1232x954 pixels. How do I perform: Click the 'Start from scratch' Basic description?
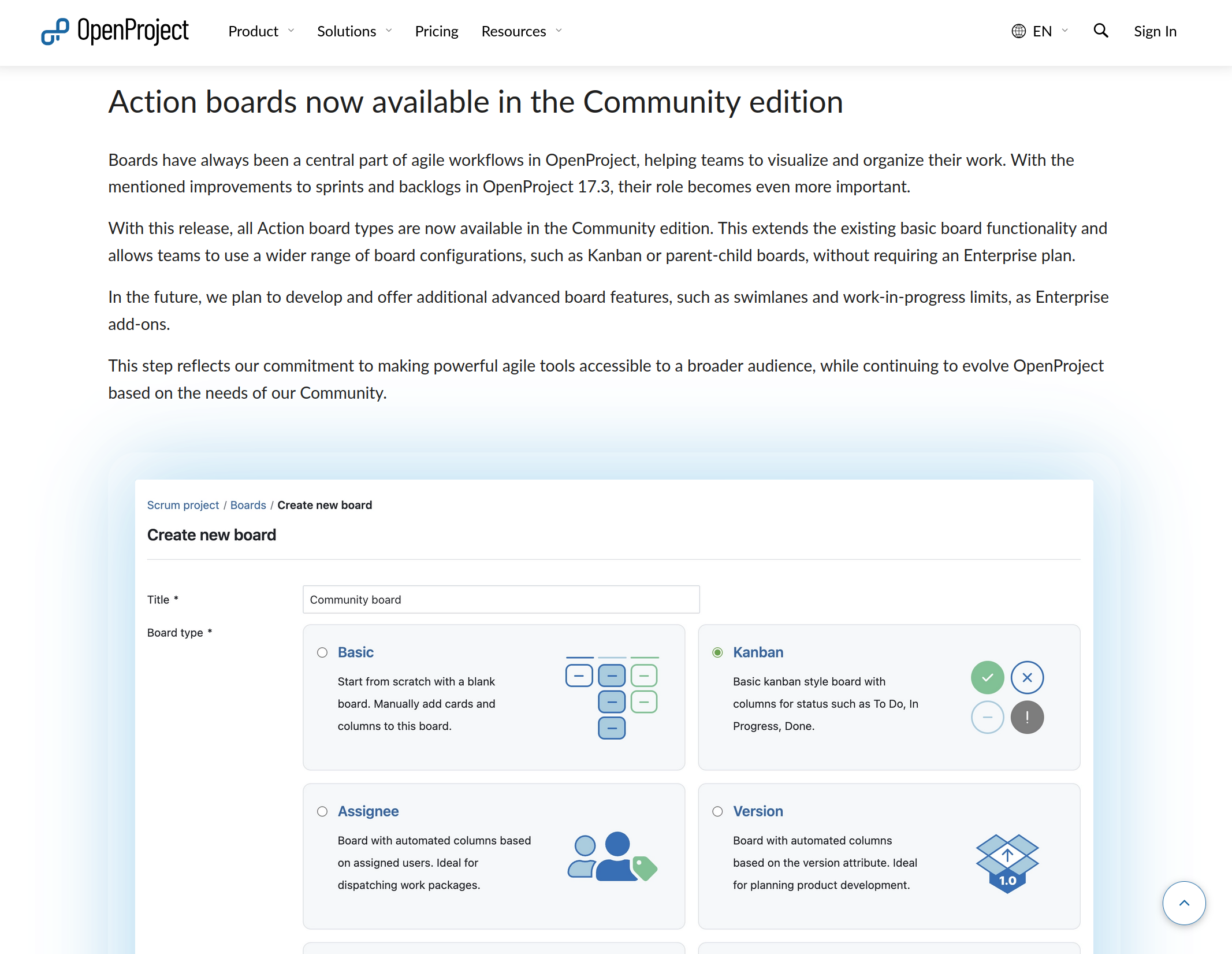[x=416, y=704]
